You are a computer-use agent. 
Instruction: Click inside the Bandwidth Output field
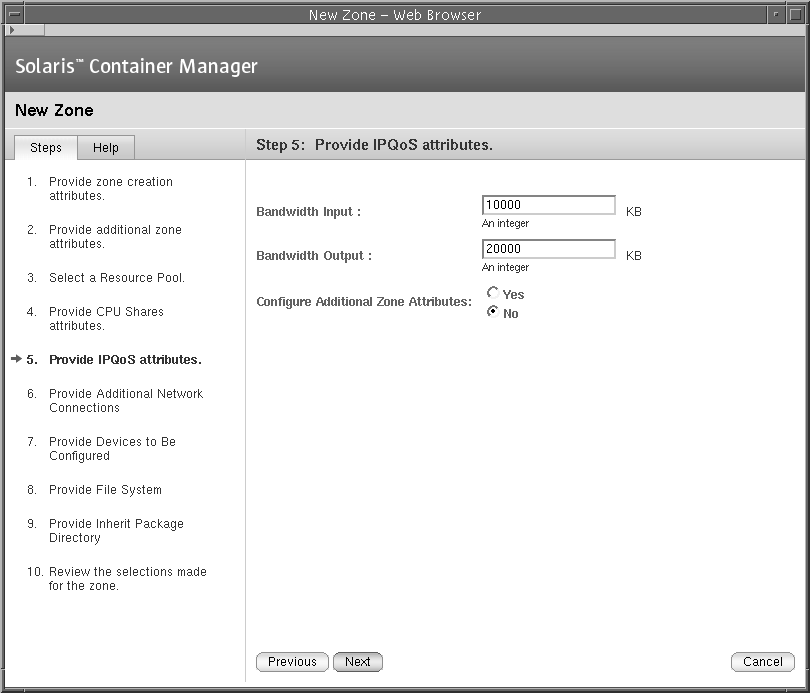click(x=548, y=248)
